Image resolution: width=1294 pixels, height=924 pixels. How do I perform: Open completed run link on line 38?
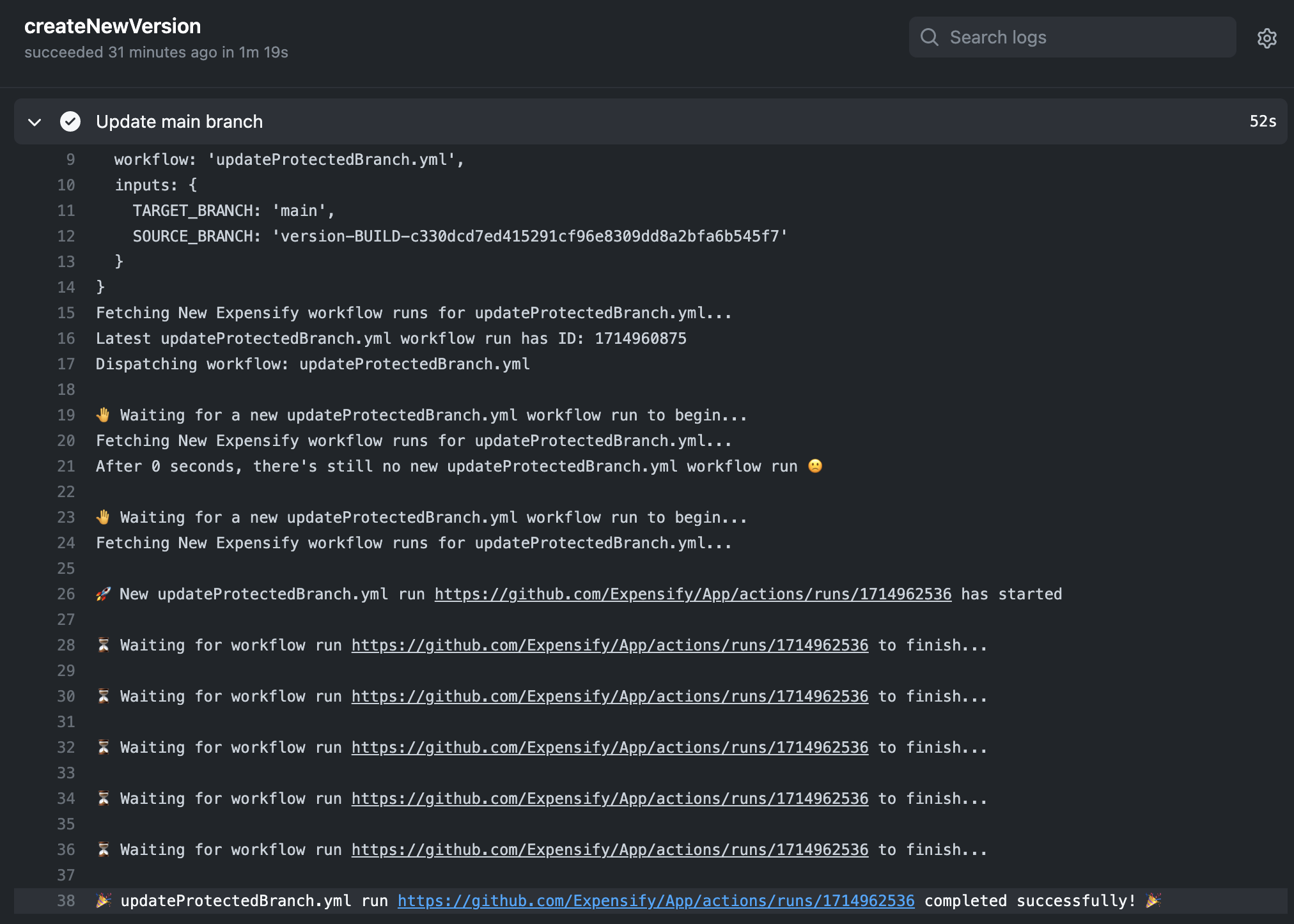coord(656,901)
